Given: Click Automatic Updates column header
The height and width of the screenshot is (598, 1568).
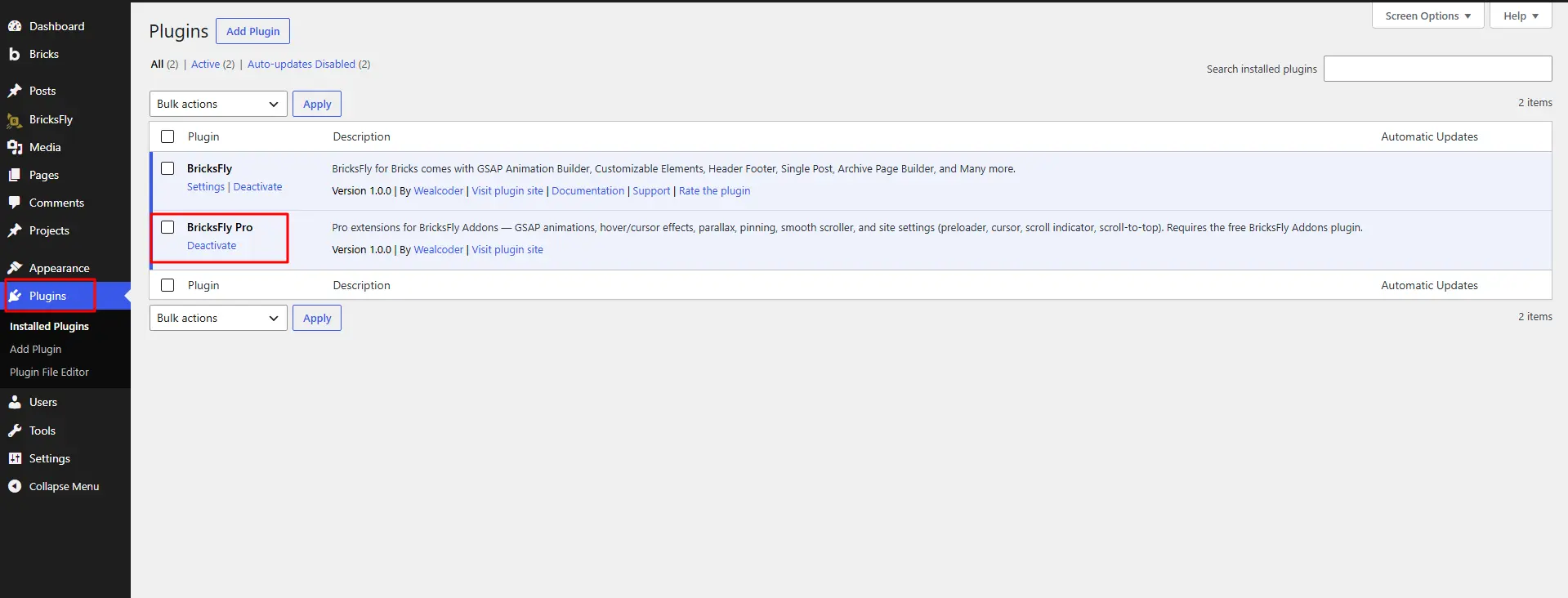Looking at the screenshot, I should coord(1429,136).
